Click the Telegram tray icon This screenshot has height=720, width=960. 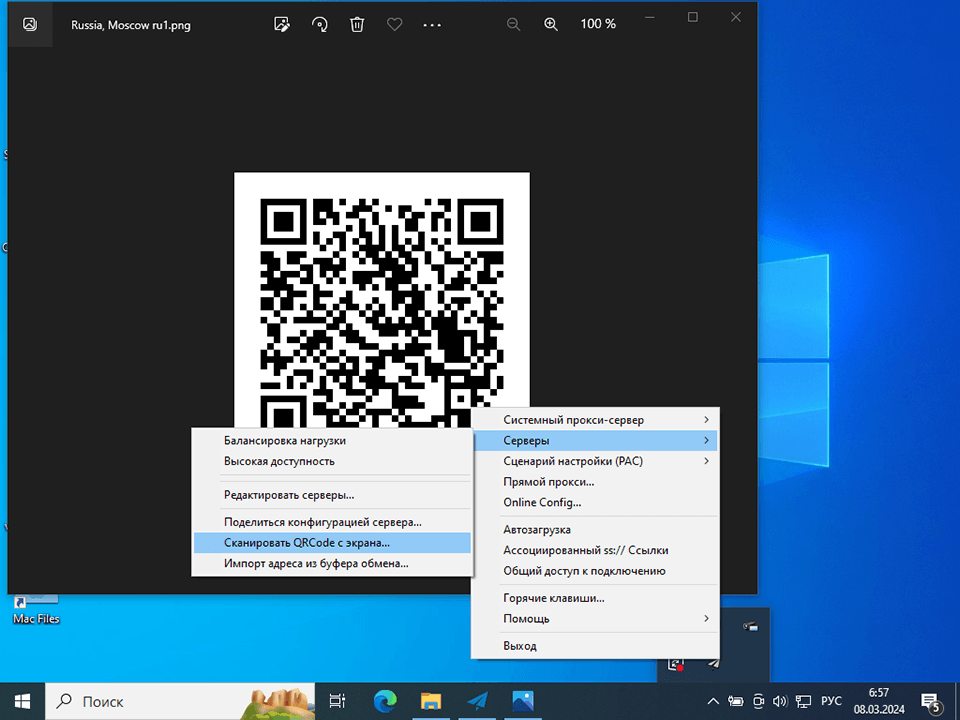pyautogui.click(x=713, y=664)
